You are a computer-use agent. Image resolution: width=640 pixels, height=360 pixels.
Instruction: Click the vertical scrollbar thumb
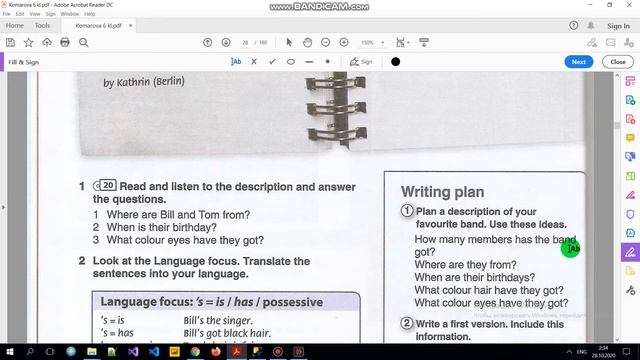617,126
